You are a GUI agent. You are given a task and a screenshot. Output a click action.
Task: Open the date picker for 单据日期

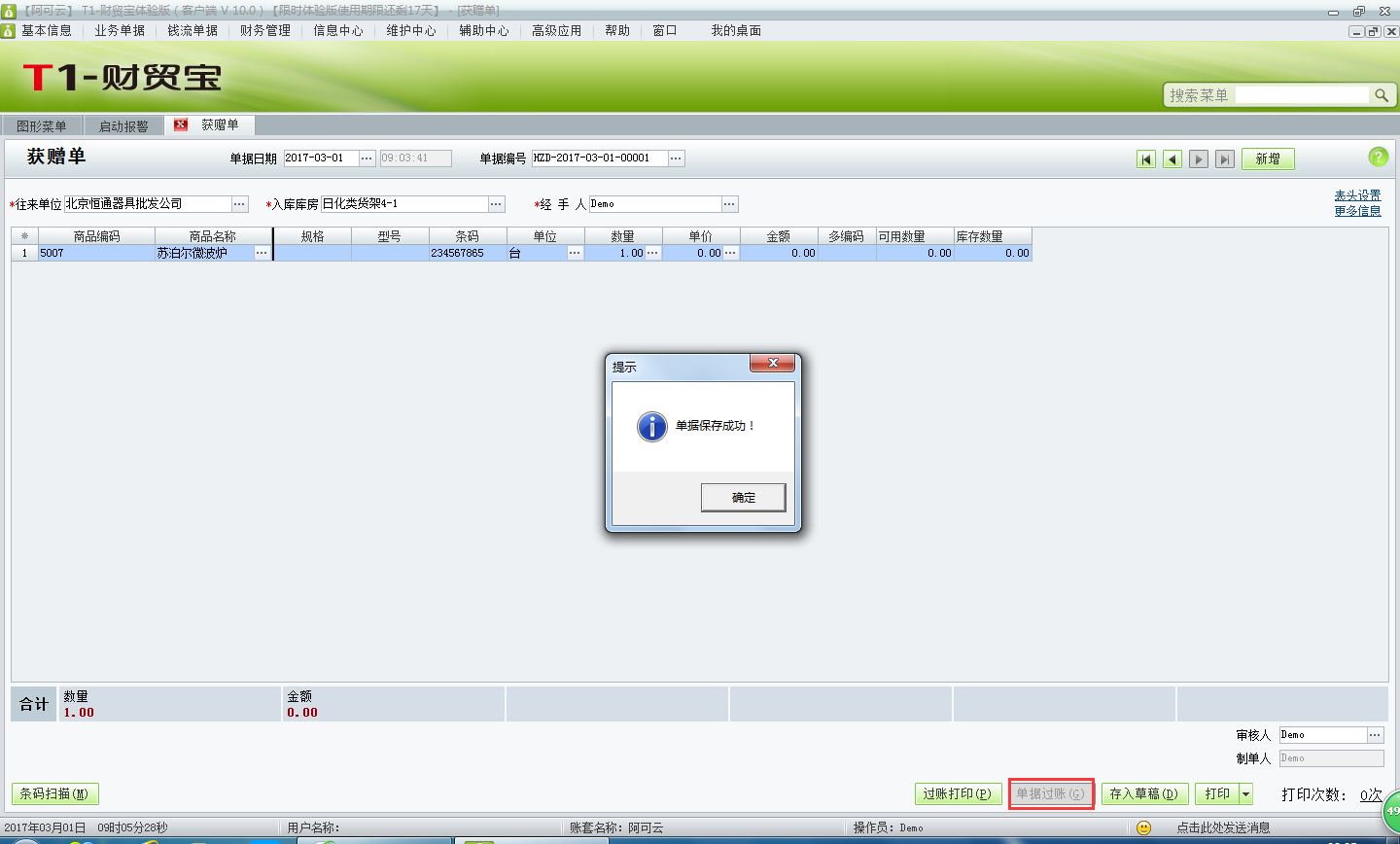click(366, 158)
